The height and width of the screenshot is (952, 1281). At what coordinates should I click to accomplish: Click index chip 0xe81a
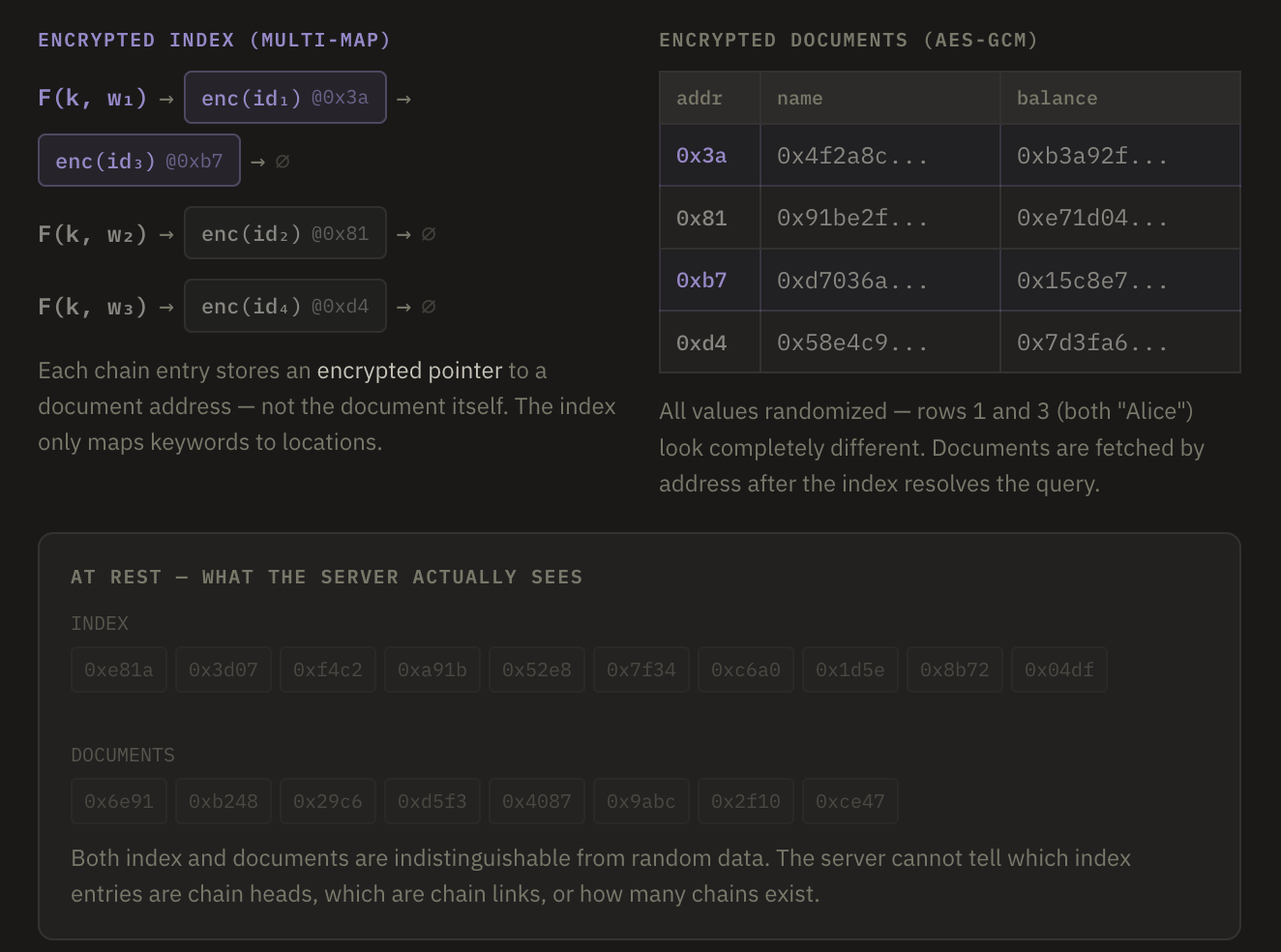pos(119,669)
